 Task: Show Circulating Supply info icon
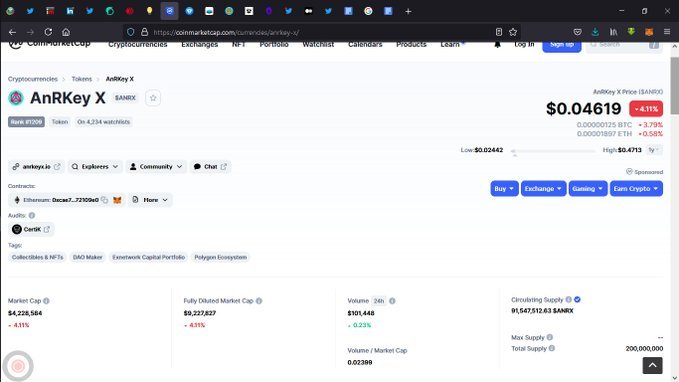(569, 299)
